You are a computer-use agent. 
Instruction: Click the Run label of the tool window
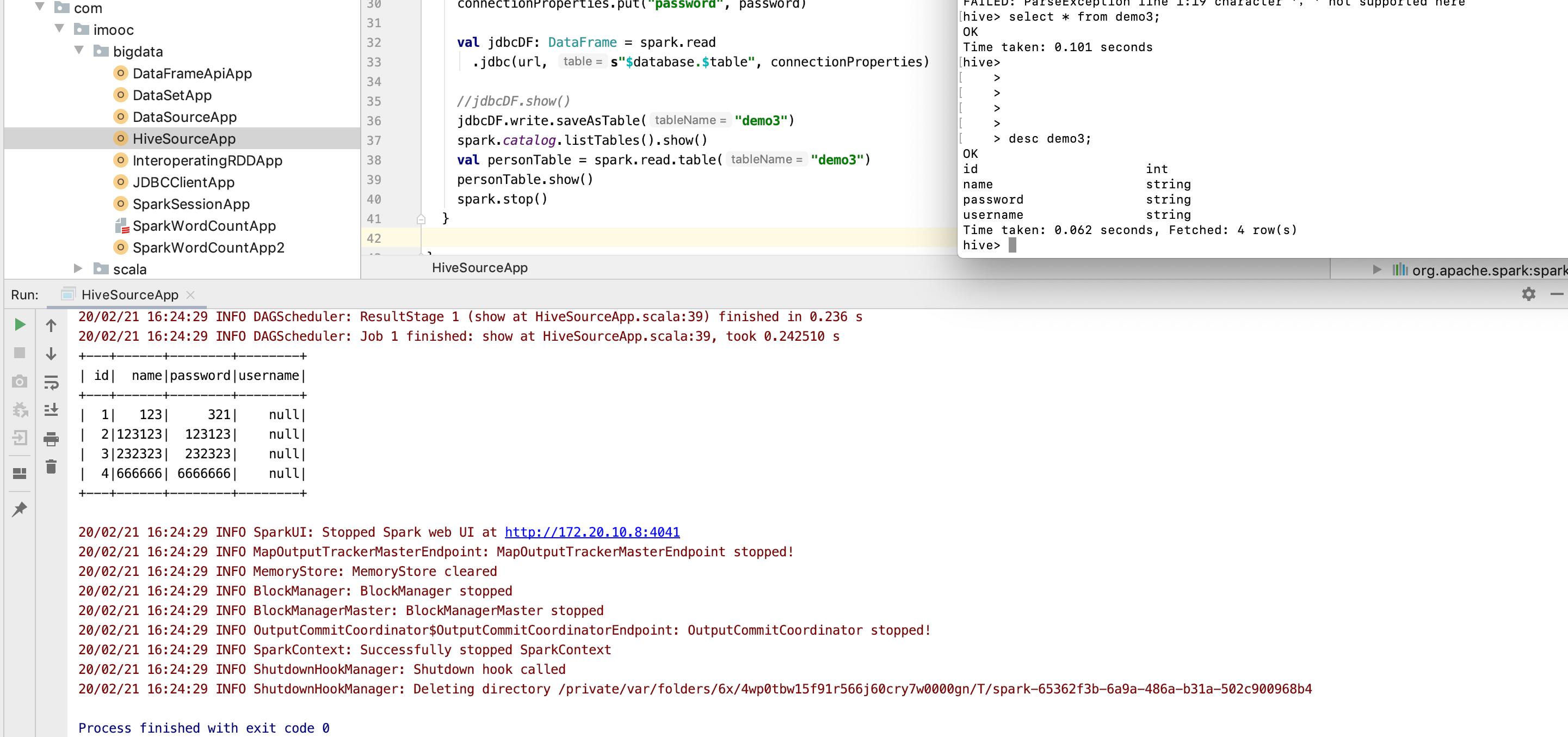[24, 295]
